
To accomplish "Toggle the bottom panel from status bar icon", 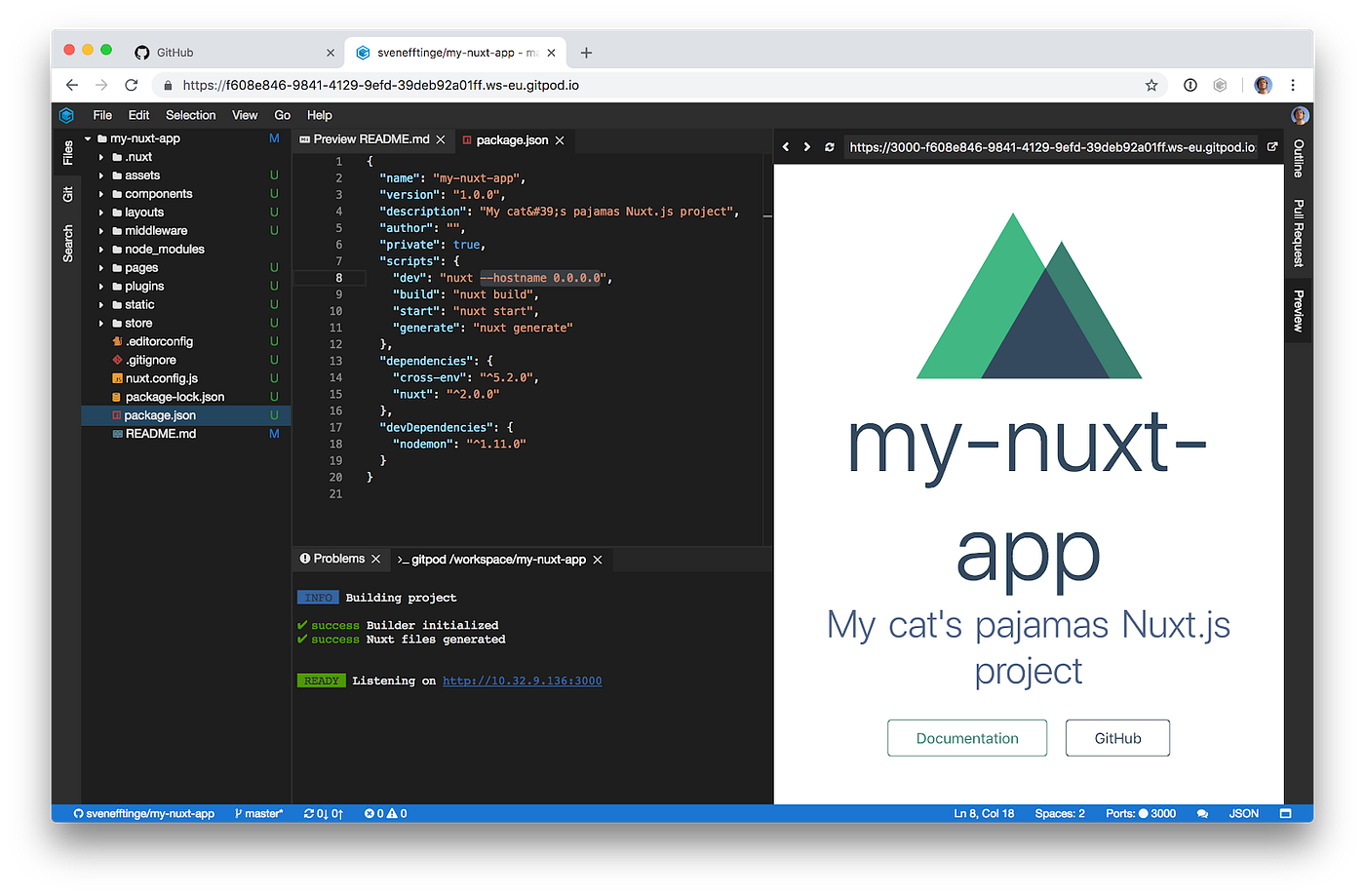I will point(1286,812).
